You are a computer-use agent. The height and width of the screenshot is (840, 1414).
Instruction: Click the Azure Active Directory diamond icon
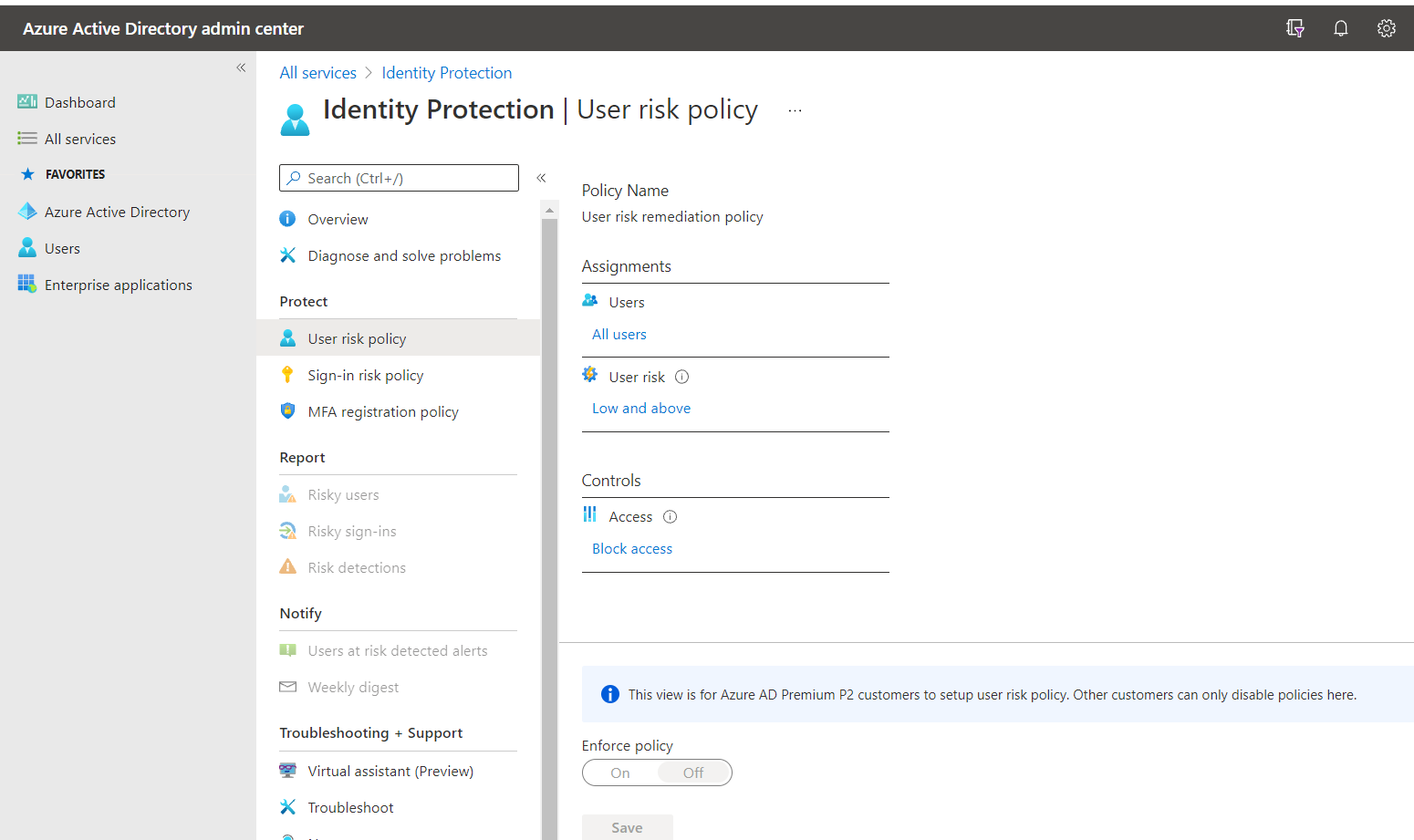click(27, 212)
